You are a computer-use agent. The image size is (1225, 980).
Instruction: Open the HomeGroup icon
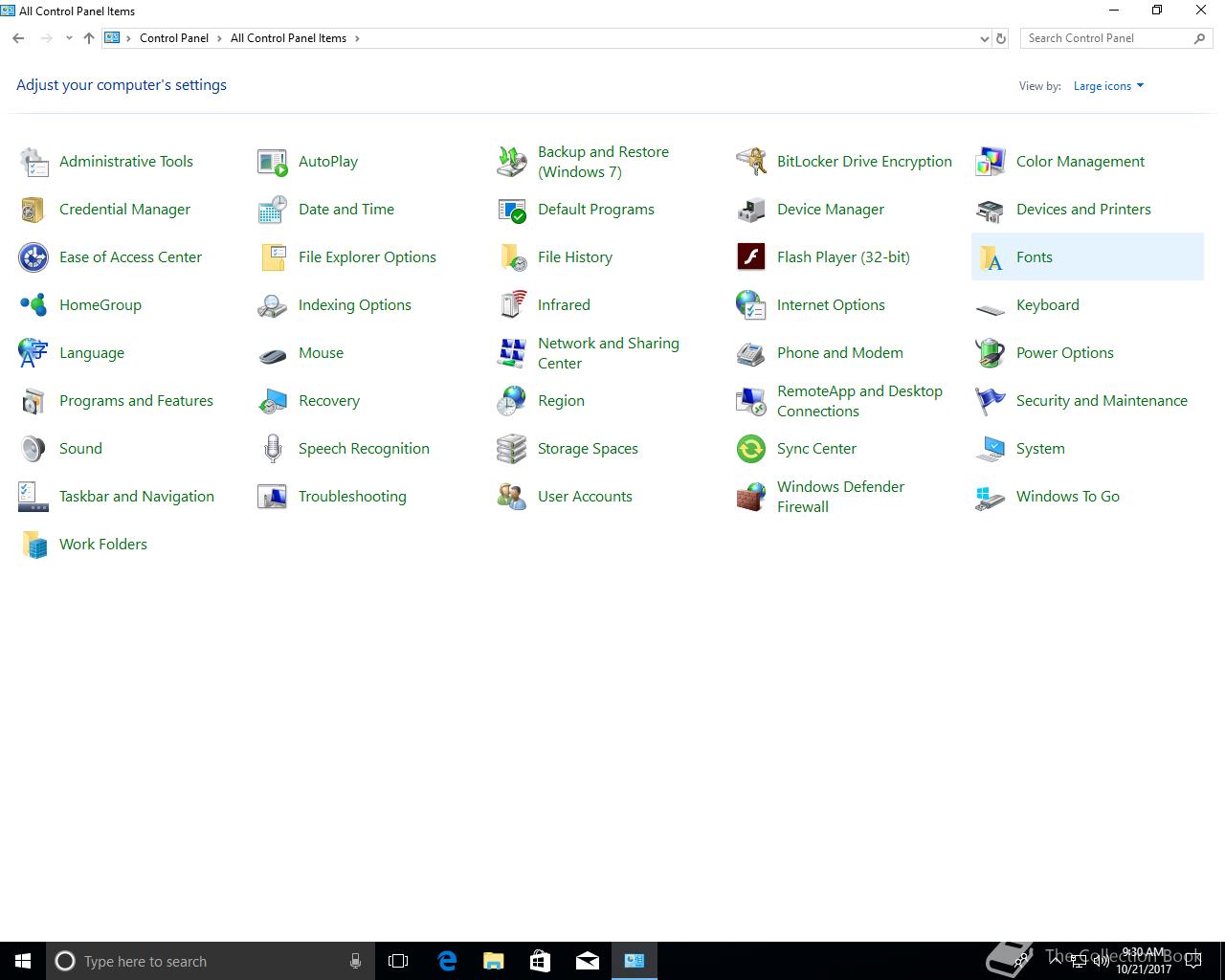coord(33,305)
